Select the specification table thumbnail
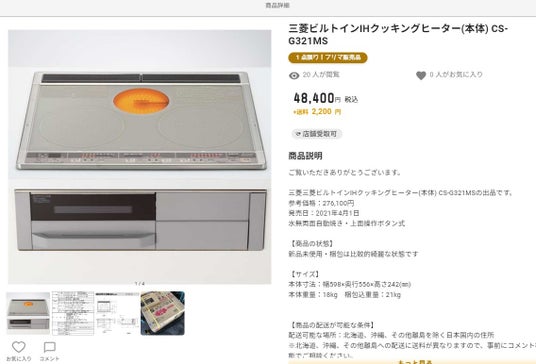This screenshot has width=536, height=364. (x=73, y=313)
